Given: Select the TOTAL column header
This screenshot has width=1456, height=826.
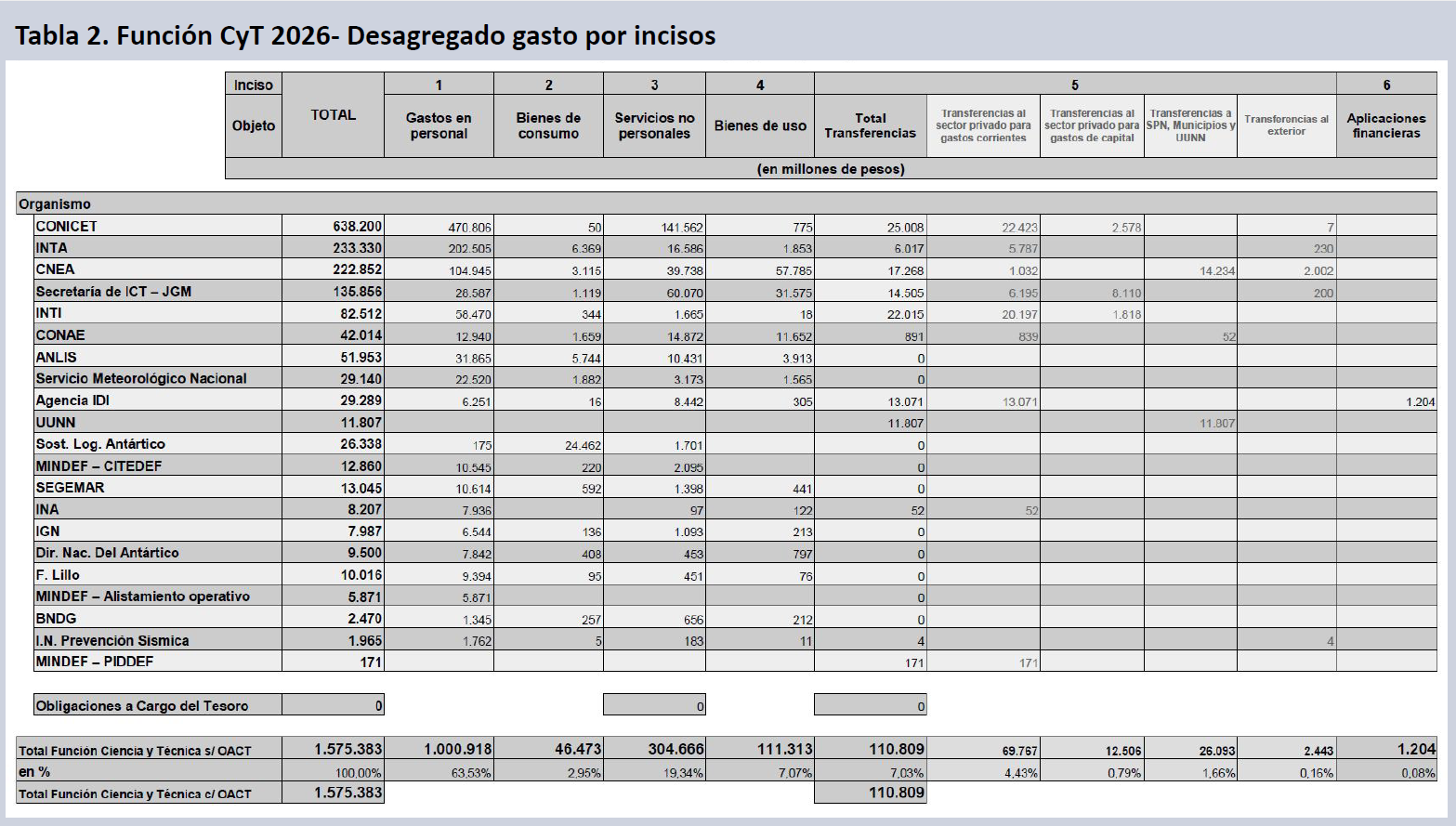Looking at the screenshot, I should pos(333,115).
